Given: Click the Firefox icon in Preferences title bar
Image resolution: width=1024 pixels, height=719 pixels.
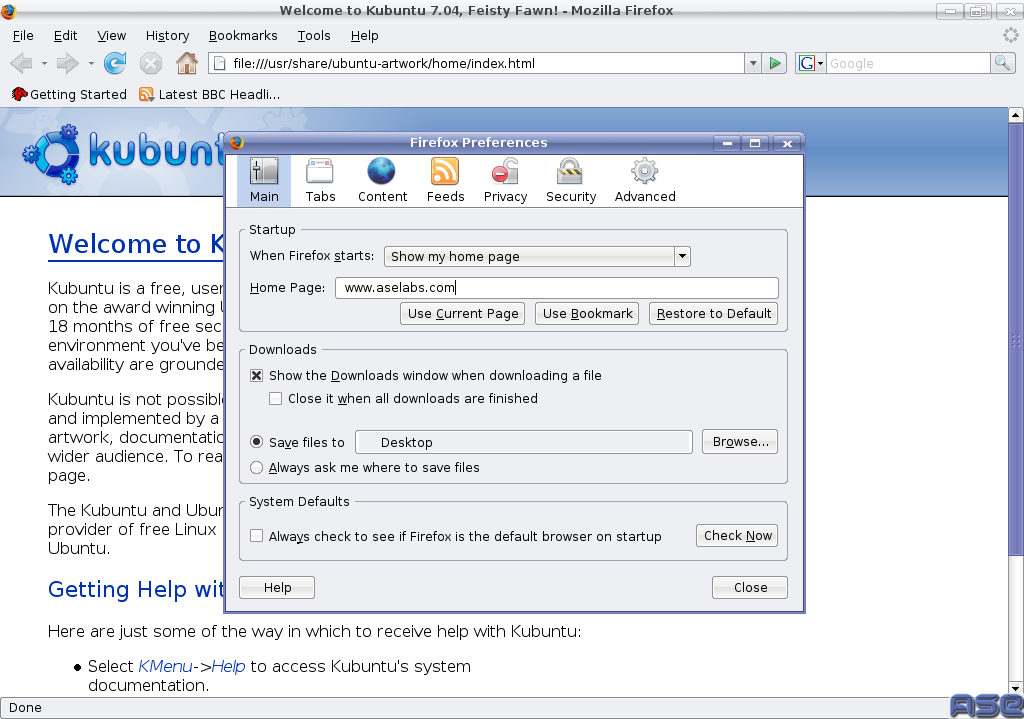Looking at the screenshot, I should click(x=236, y=142).
